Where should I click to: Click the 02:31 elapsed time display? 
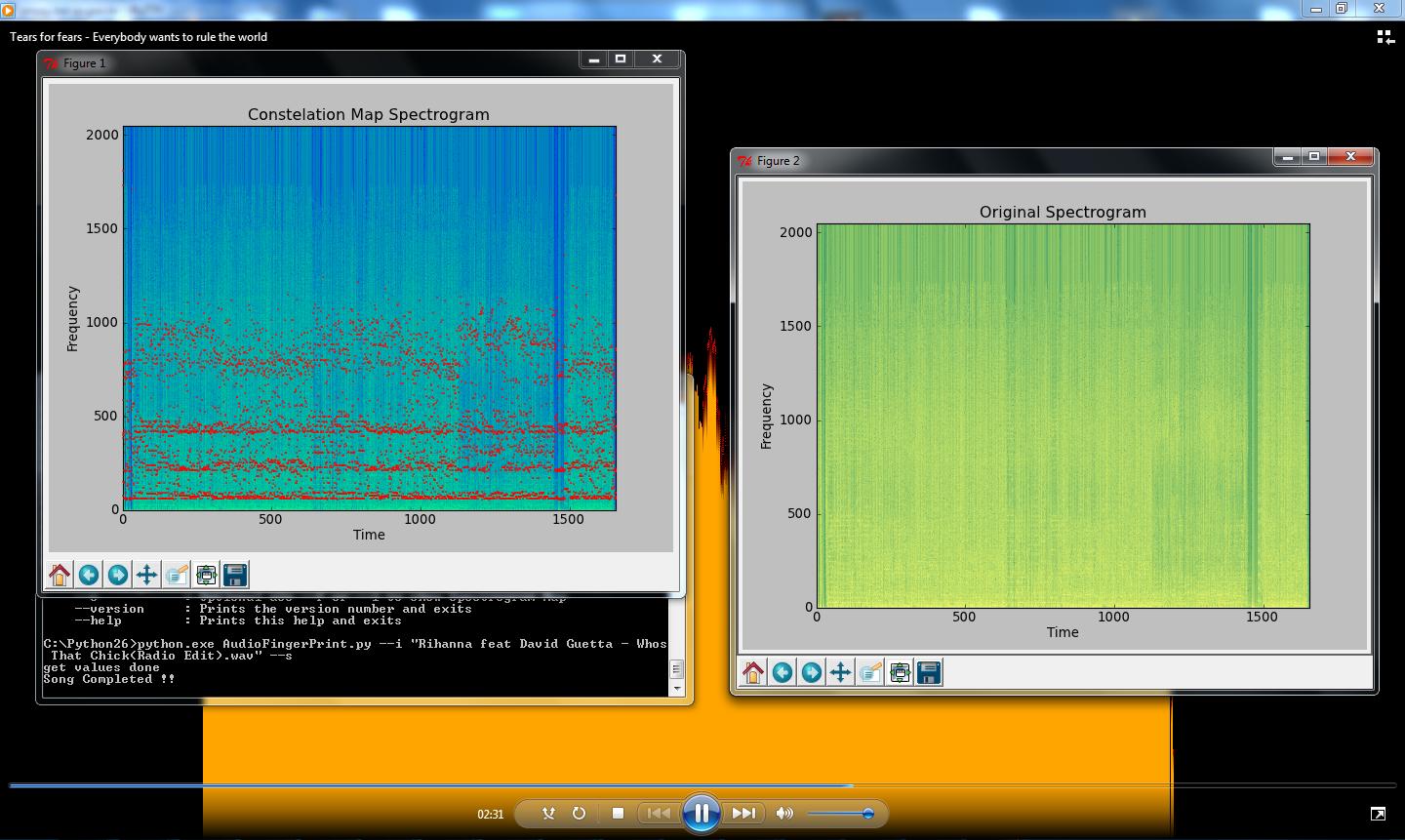[x=491, y=814]
